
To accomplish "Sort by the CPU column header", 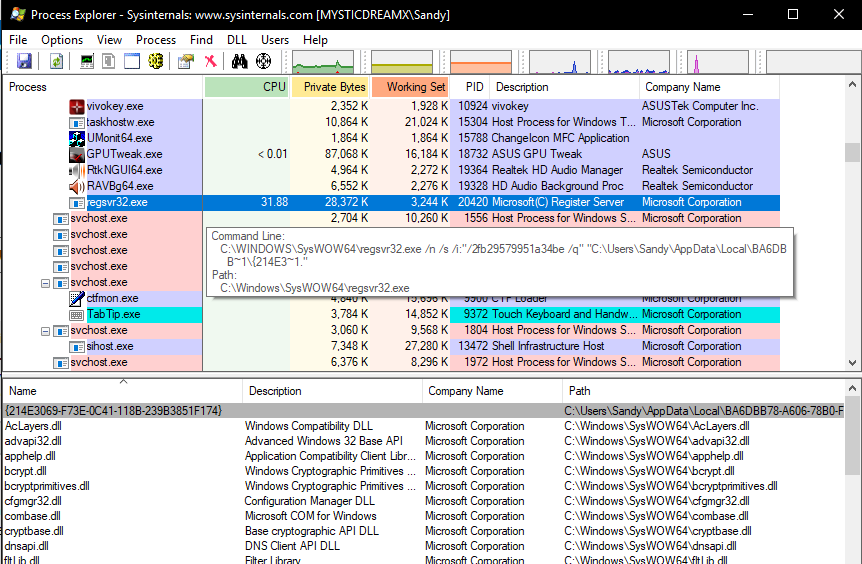I will coord(247,87).
